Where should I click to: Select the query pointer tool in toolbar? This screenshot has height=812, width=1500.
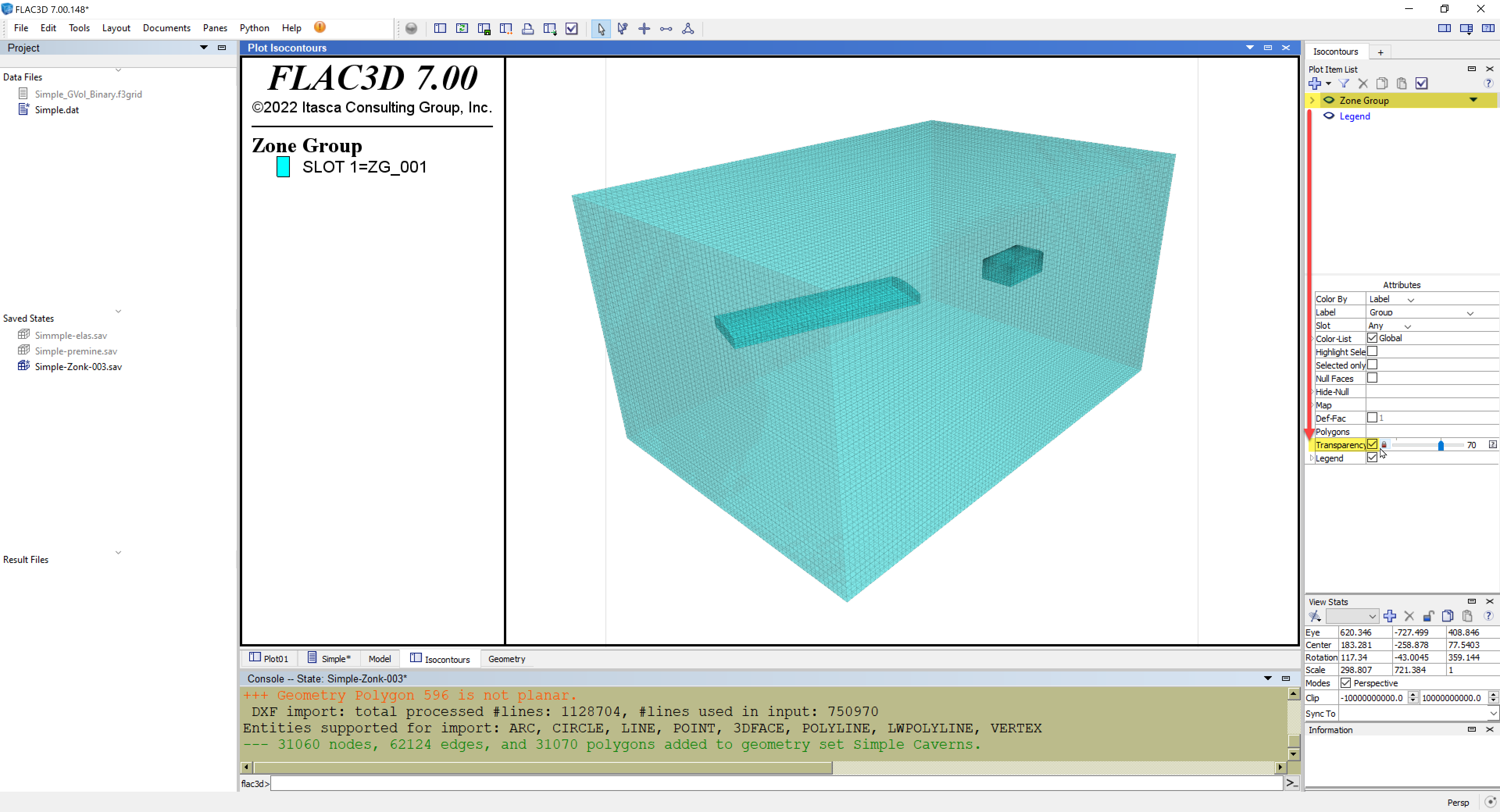click(623, 28)
